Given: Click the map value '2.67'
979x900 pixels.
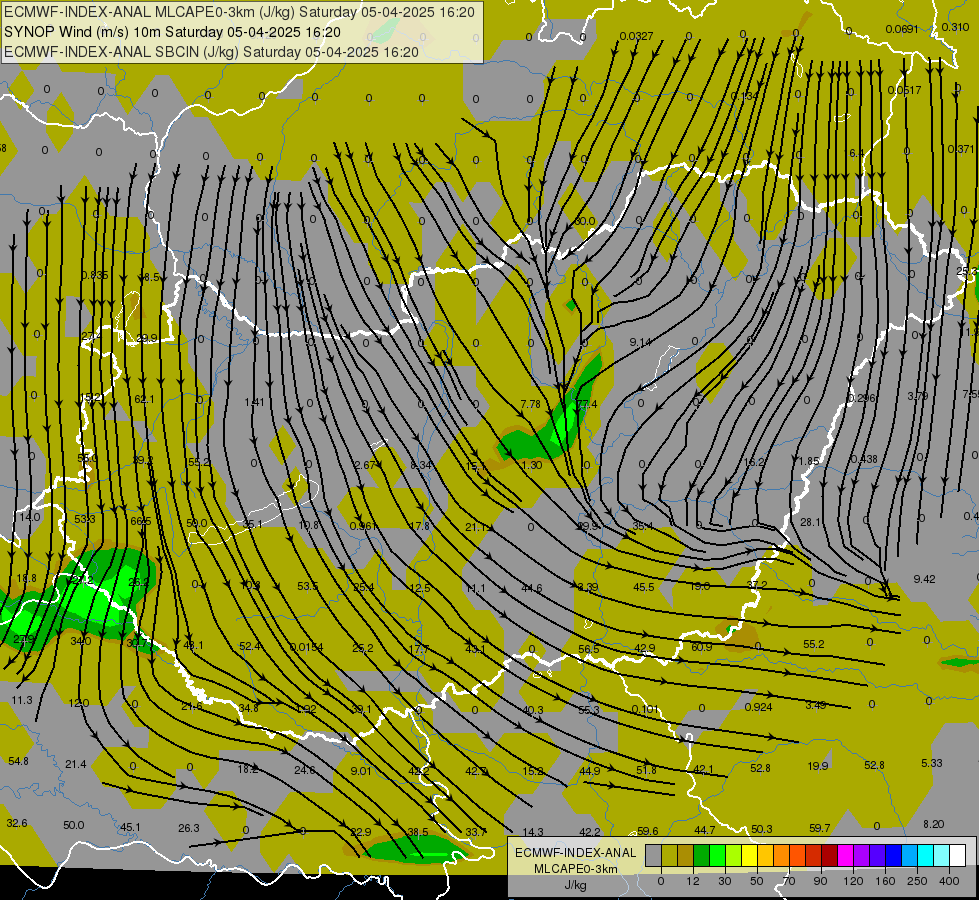Looking at the screenshot, I should [x=365, y=465].
